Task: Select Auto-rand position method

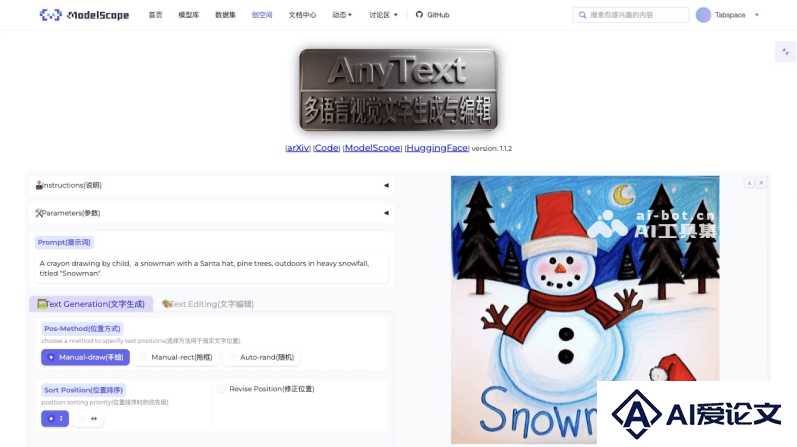Action: pyautogui.click(x=261, y=357)
